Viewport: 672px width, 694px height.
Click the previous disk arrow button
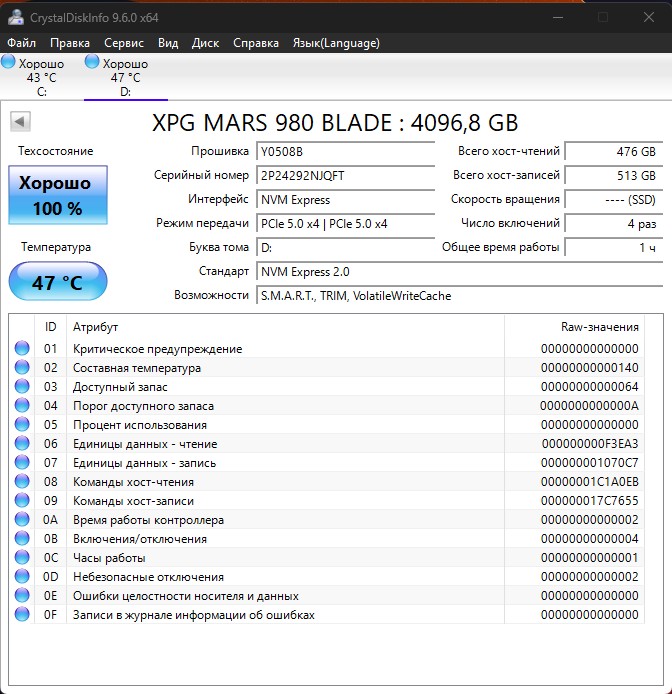(x=21, y=122)
